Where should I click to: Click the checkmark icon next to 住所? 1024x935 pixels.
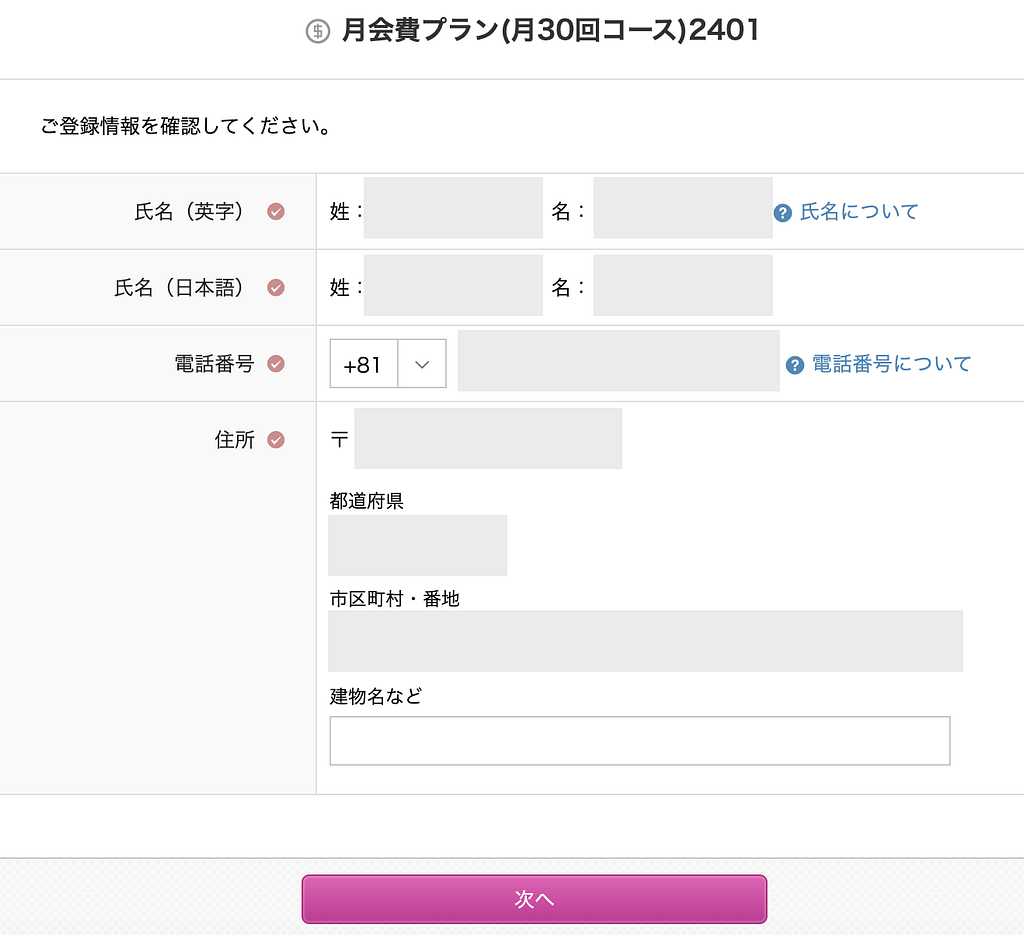276,440
